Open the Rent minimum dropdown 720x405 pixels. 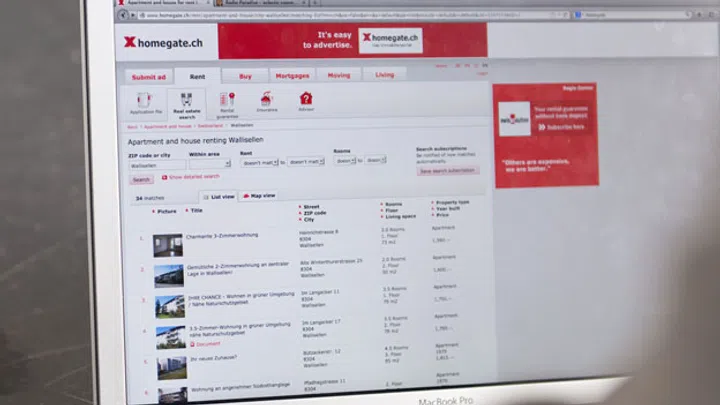(x=259, y=163)
